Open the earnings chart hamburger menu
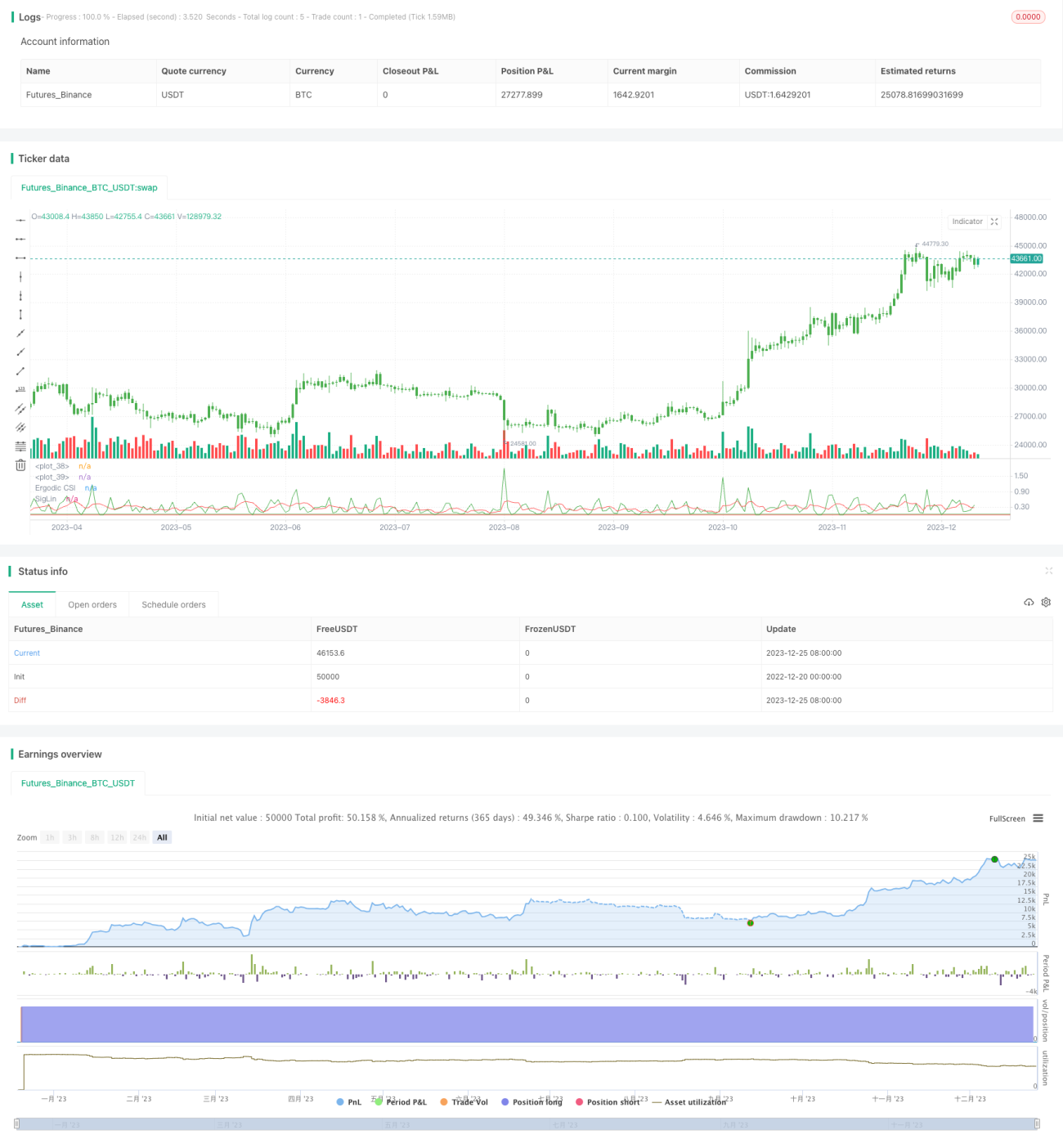This screenshot has width=1063, height=1148. click(1038, 818)
